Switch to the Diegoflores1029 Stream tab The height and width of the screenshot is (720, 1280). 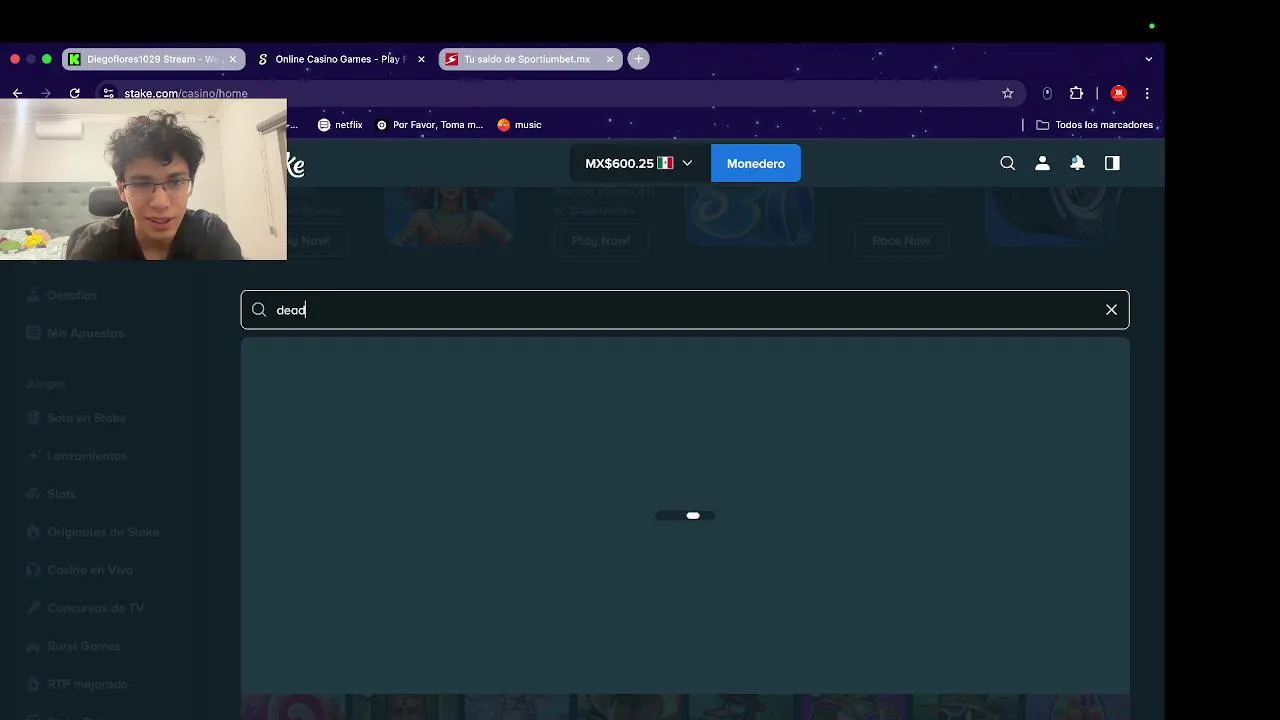click(x=152, y=59)
